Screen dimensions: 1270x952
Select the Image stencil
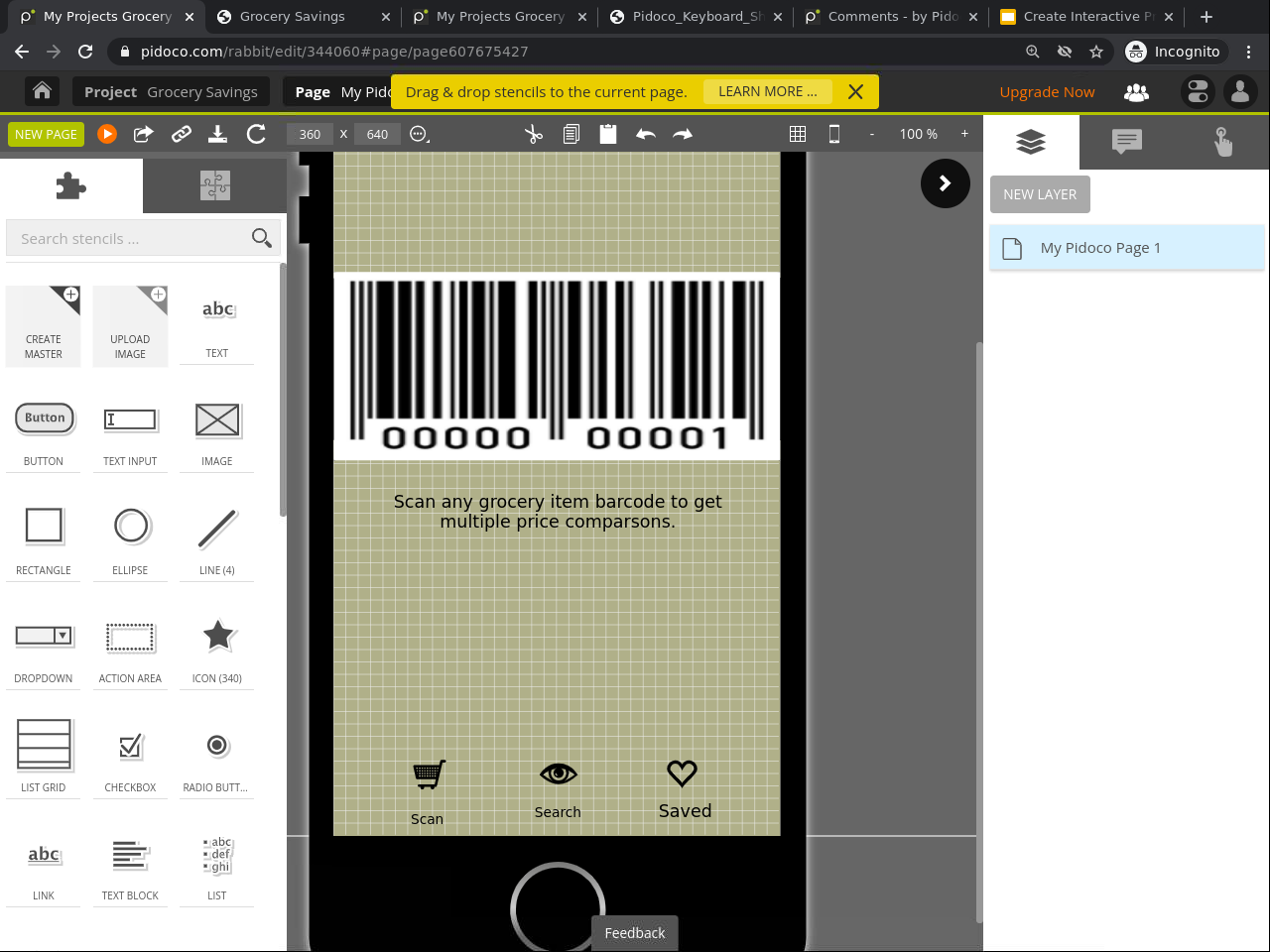point(217,434)
